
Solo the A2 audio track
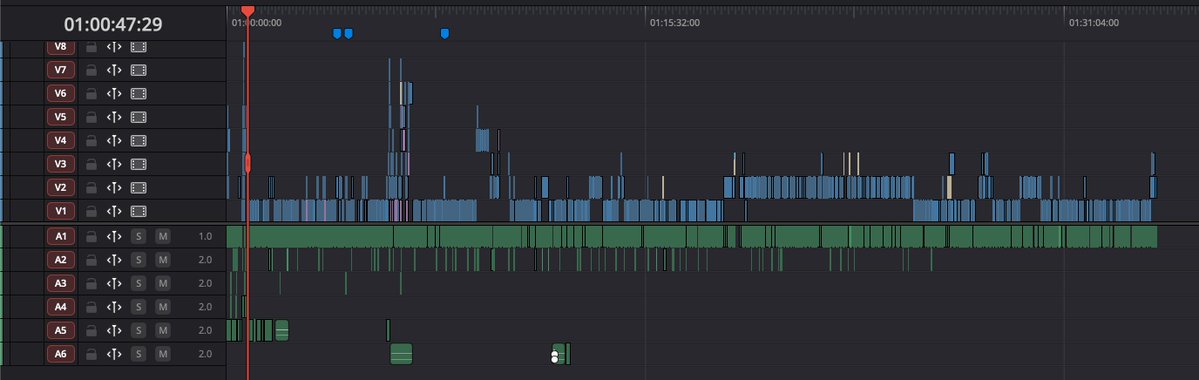click(x=138, y=260)
